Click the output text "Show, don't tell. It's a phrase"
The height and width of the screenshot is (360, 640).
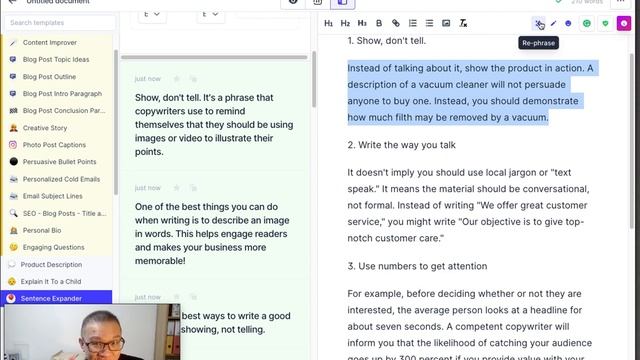[214, 124]
